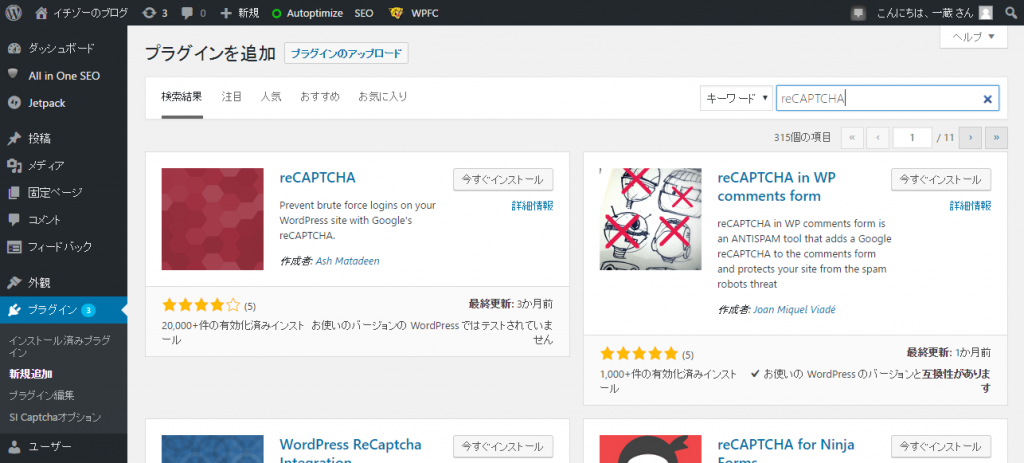
Task: Open 詳細情報 for reCAPTCHA in WP comments form
Action: 970,206
